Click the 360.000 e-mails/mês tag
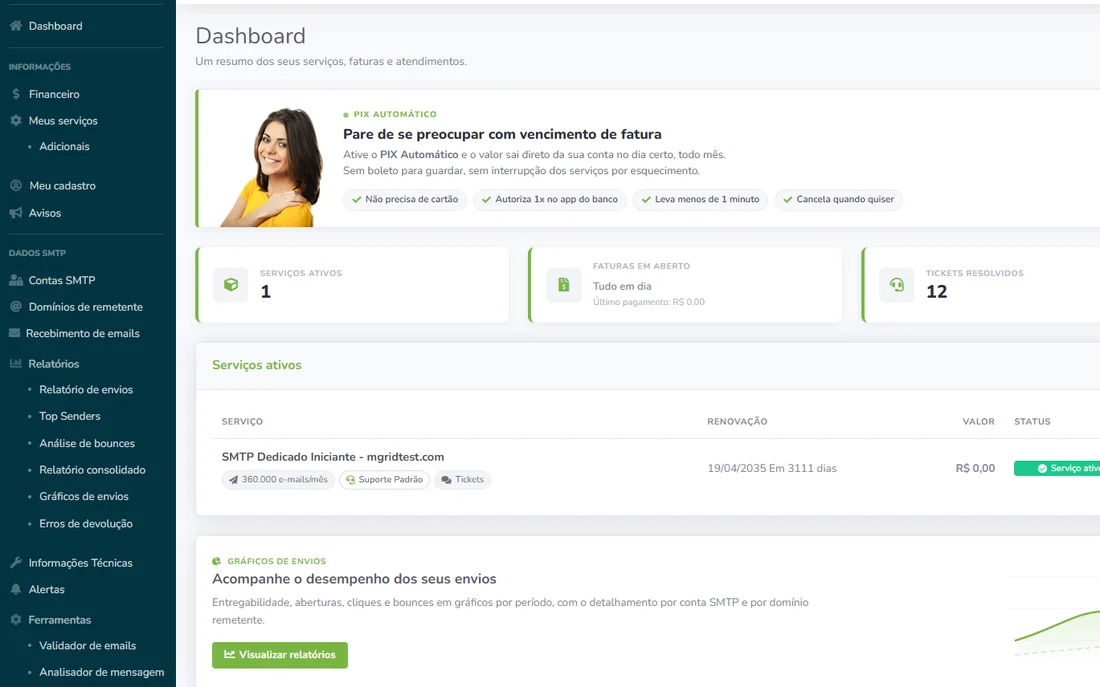The width and height of the screenshot is (1100, 687). pyautogui.click(x=279, y=480)
